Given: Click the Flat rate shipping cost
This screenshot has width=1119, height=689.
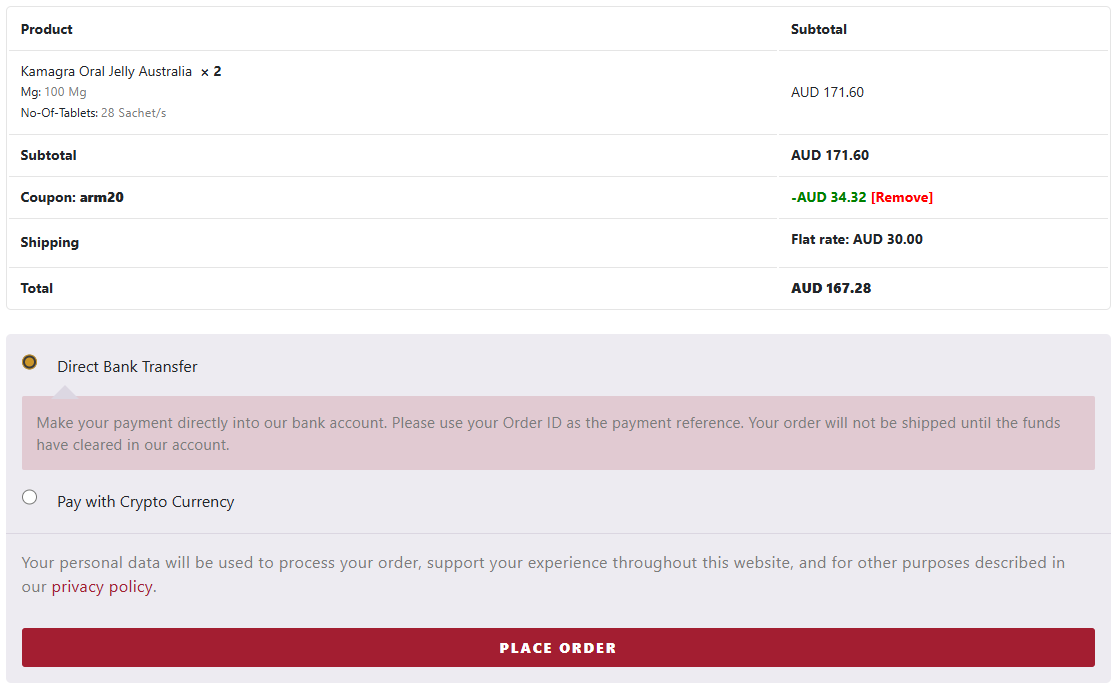Looking at the screenshot, I should (857, 239).
